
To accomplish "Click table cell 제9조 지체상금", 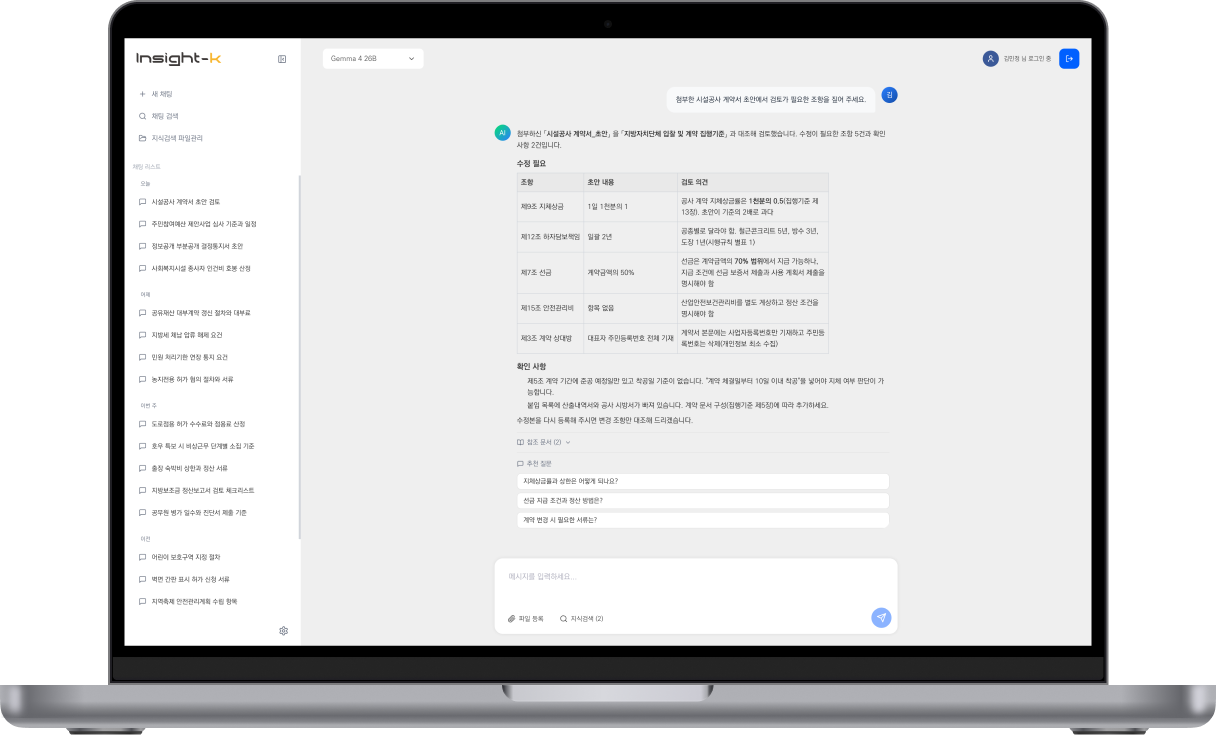I will (x=550, y=206).
